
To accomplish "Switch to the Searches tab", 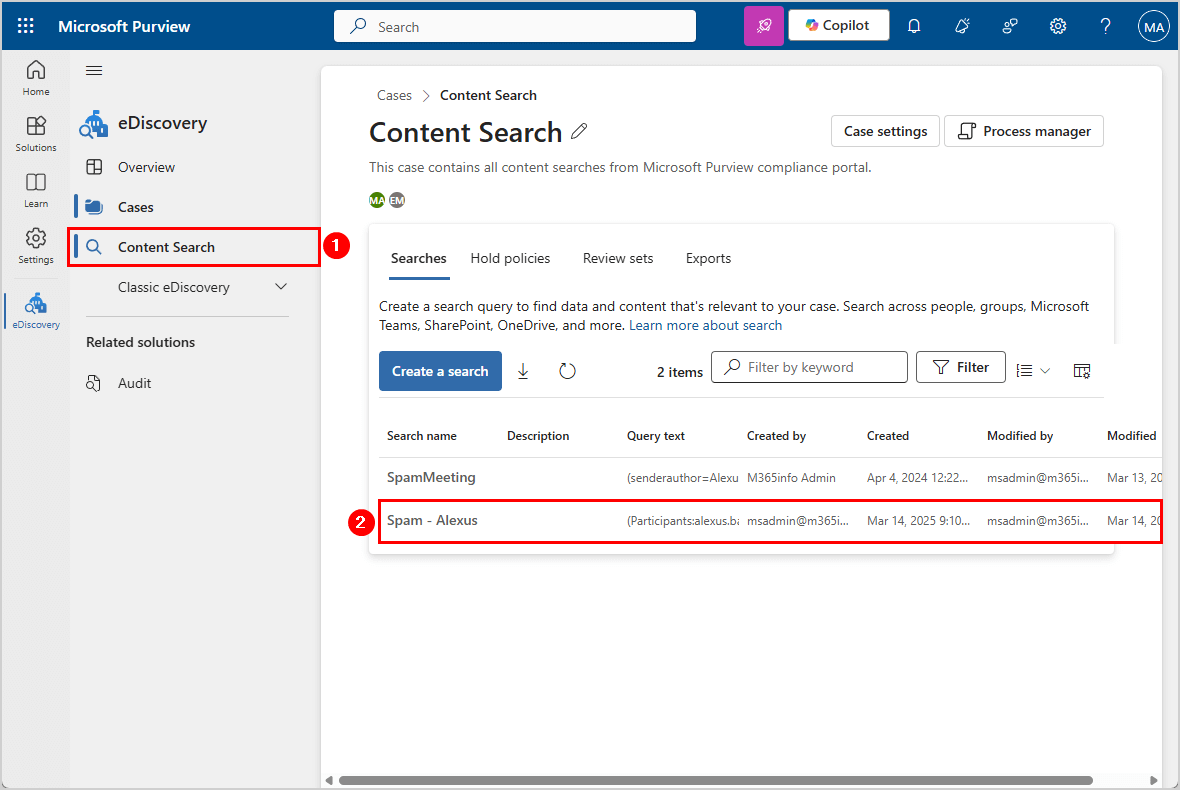I will pyautogui.click(x=418, y=258).
